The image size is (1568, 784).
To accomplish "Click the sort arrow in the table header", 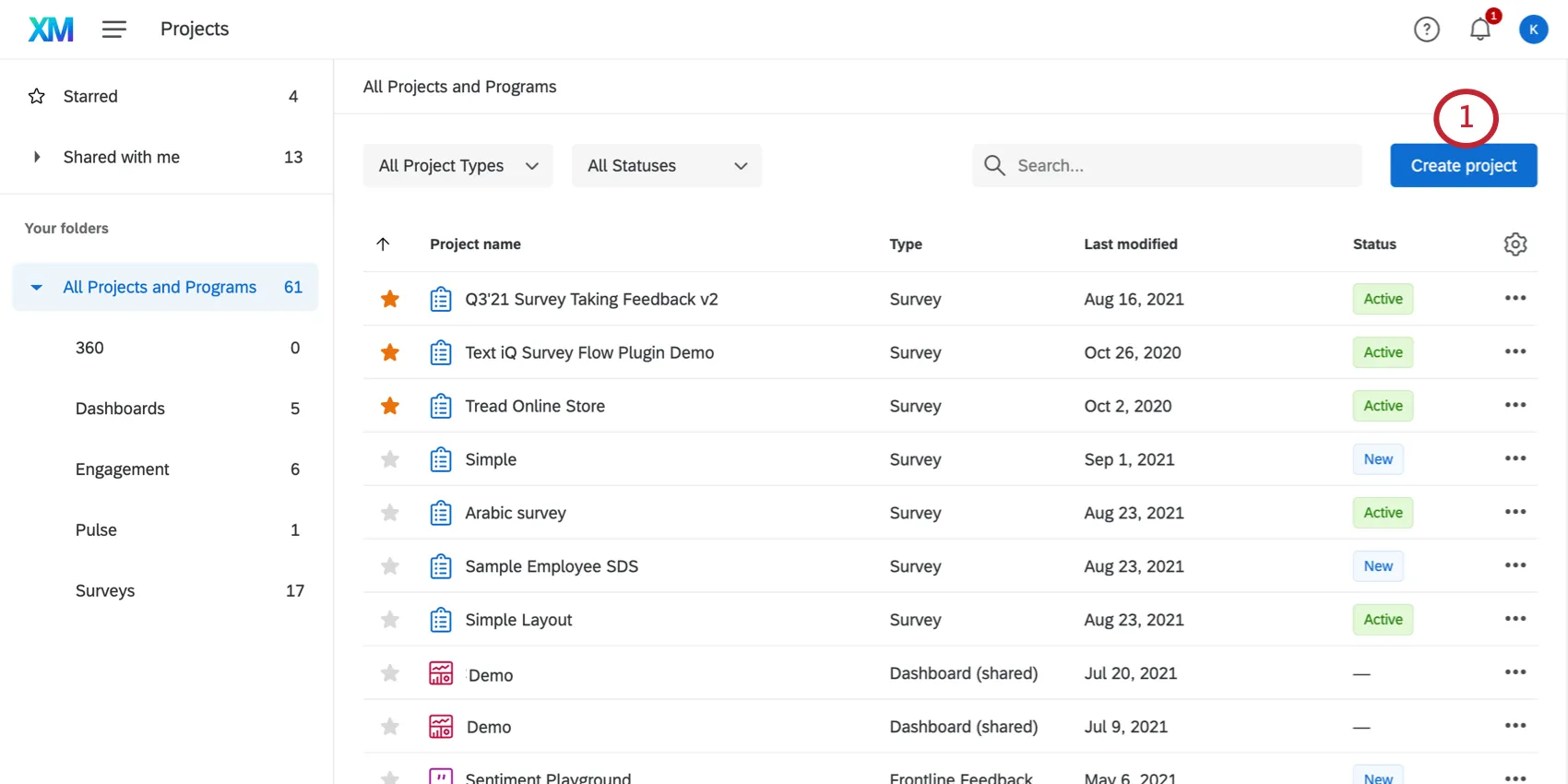I will tap(384, 244).
